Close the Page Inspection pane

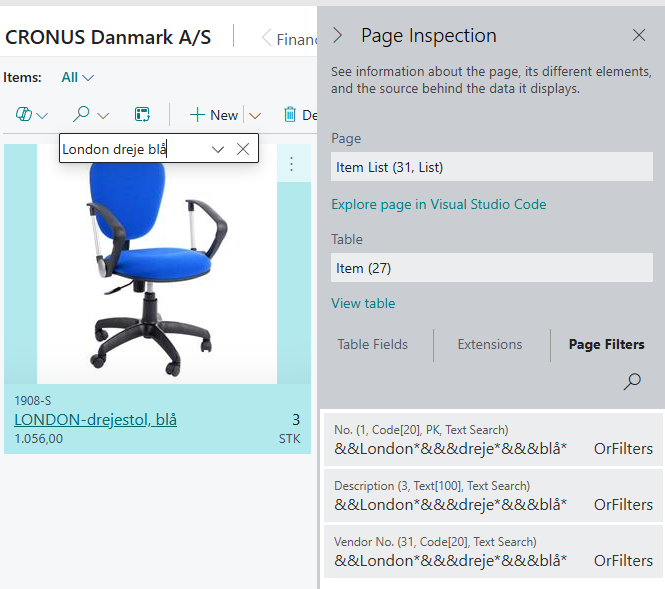tap(639, 35)
